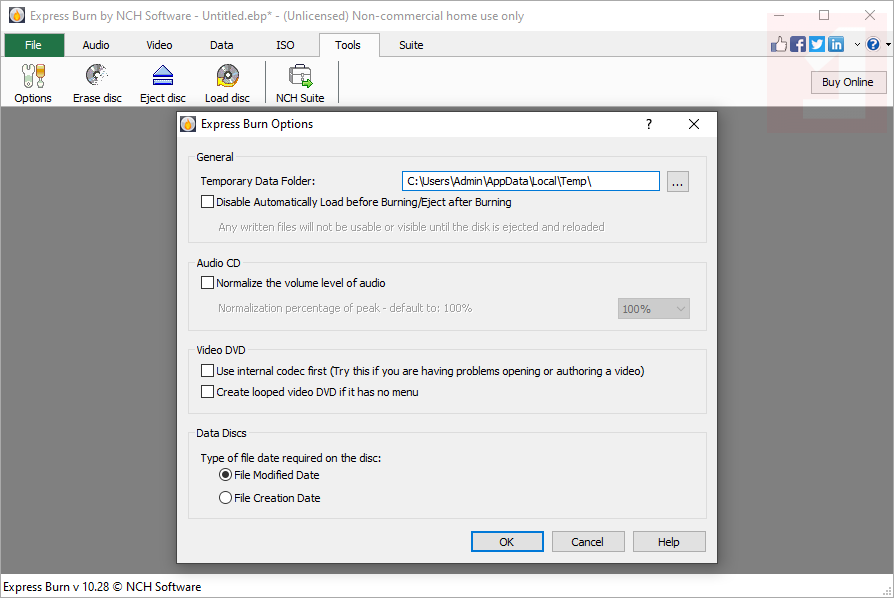Browse for temporary folder with ... button
This screenshot has width=894, height=598.
(677, 182)
